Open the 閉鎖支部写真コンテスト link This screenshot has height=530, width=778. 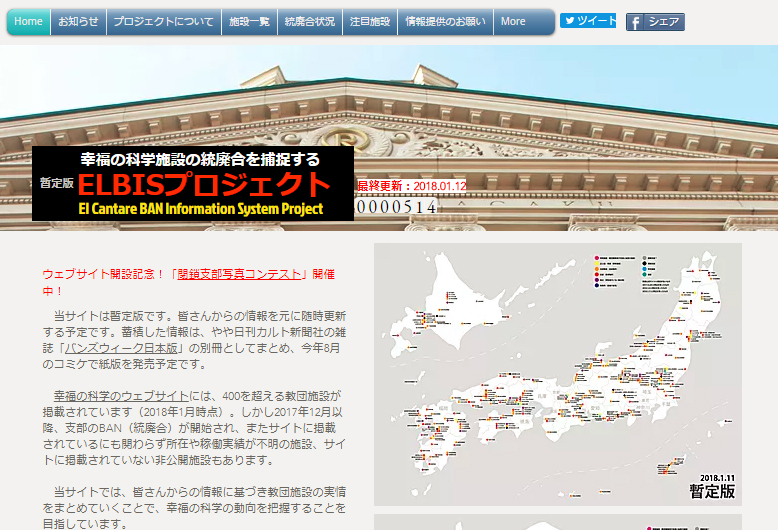[x=239, y=274]
